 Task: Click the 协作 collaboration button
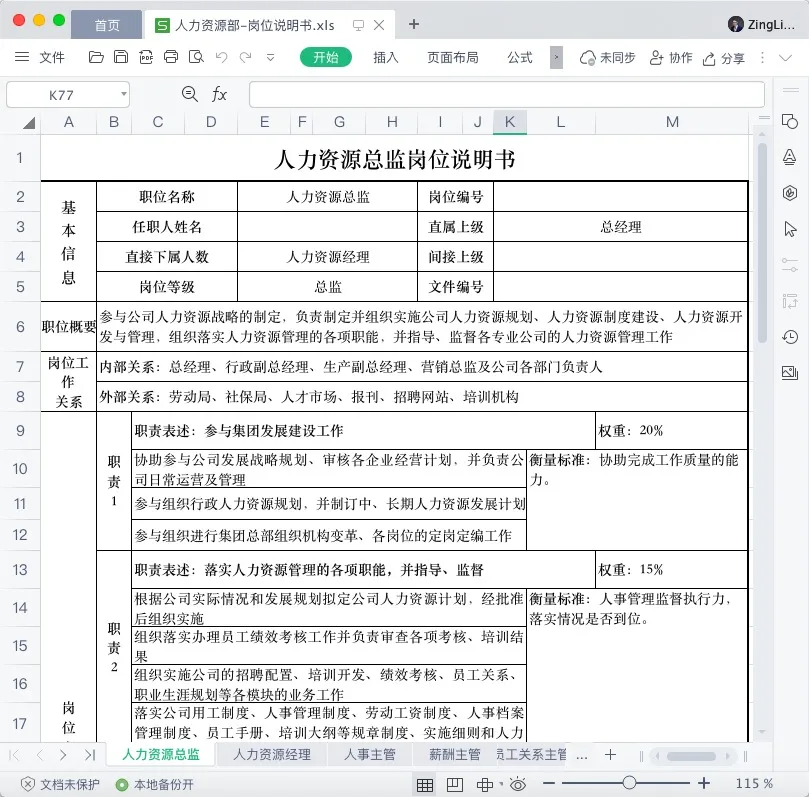(x=670, y=57)
